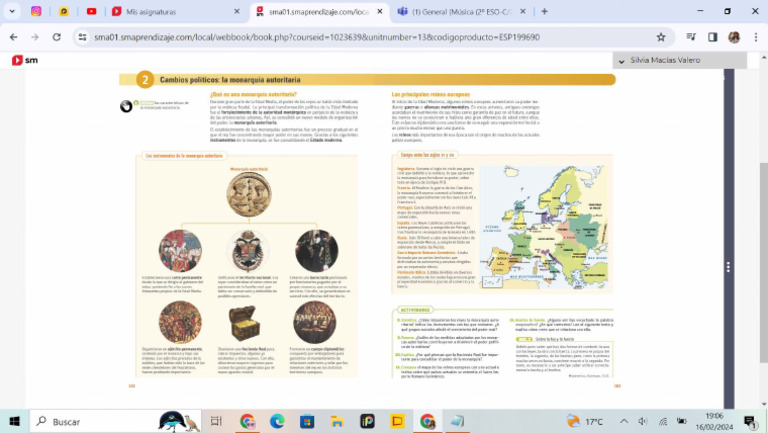Open the pinned Instagram tab
The image size is (768, 433).
(x=36, y=11)
